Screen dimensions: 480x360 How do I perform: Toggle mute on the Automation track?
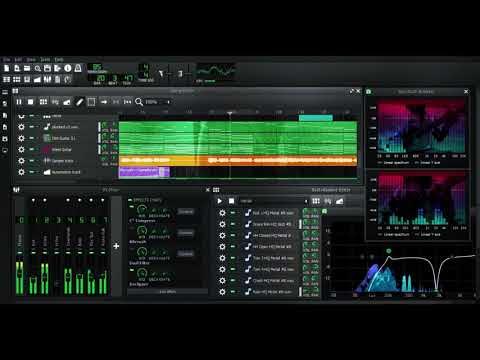[32, 172]
